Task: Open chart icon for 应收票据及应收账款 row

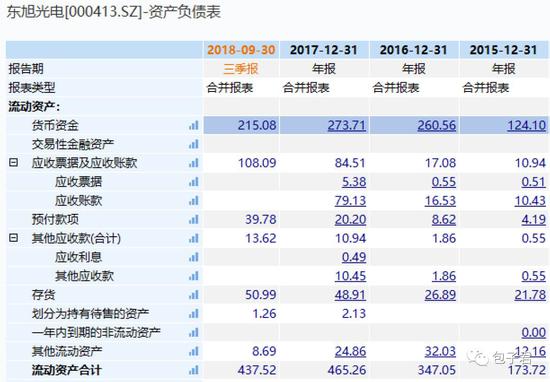Action: click(x=194, y=163)
